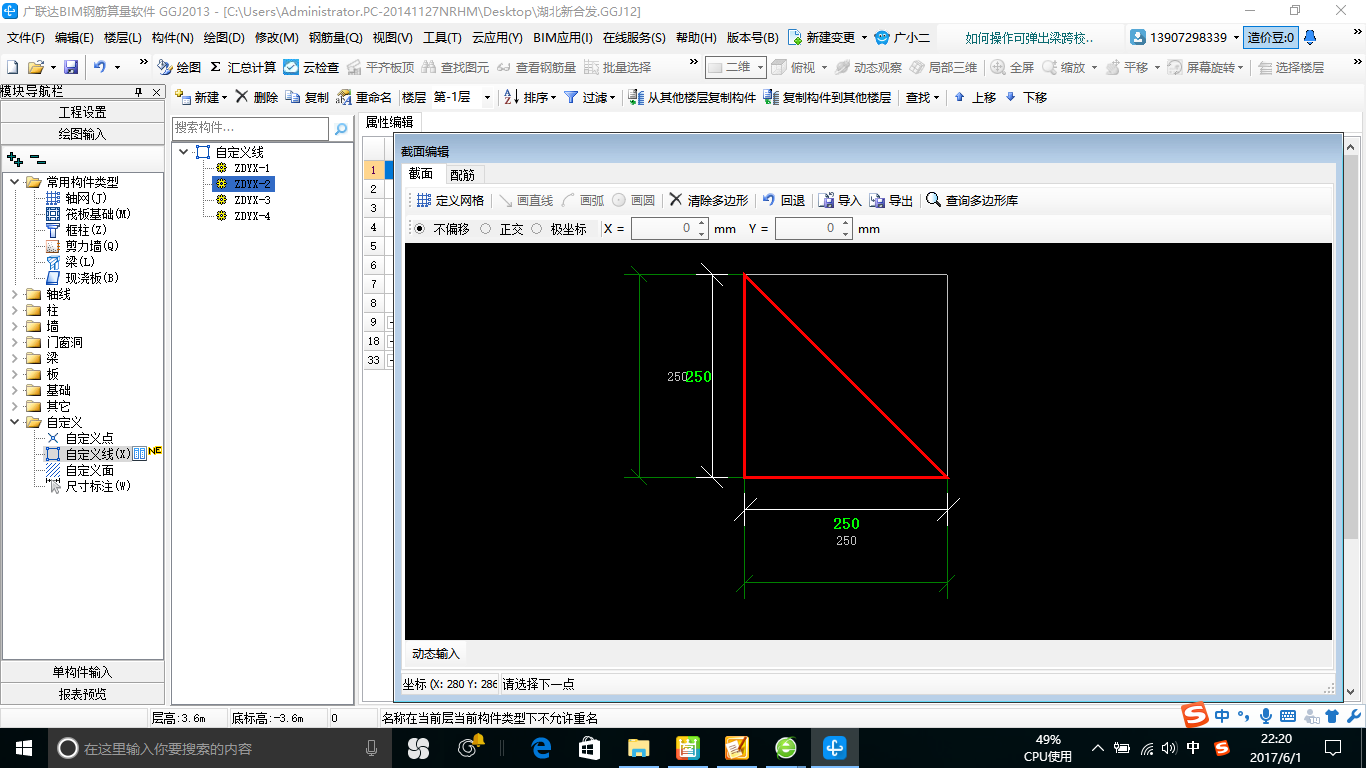Click 复制构件到其他楼层
1366x768 pixels.
(x=827, y=97)
